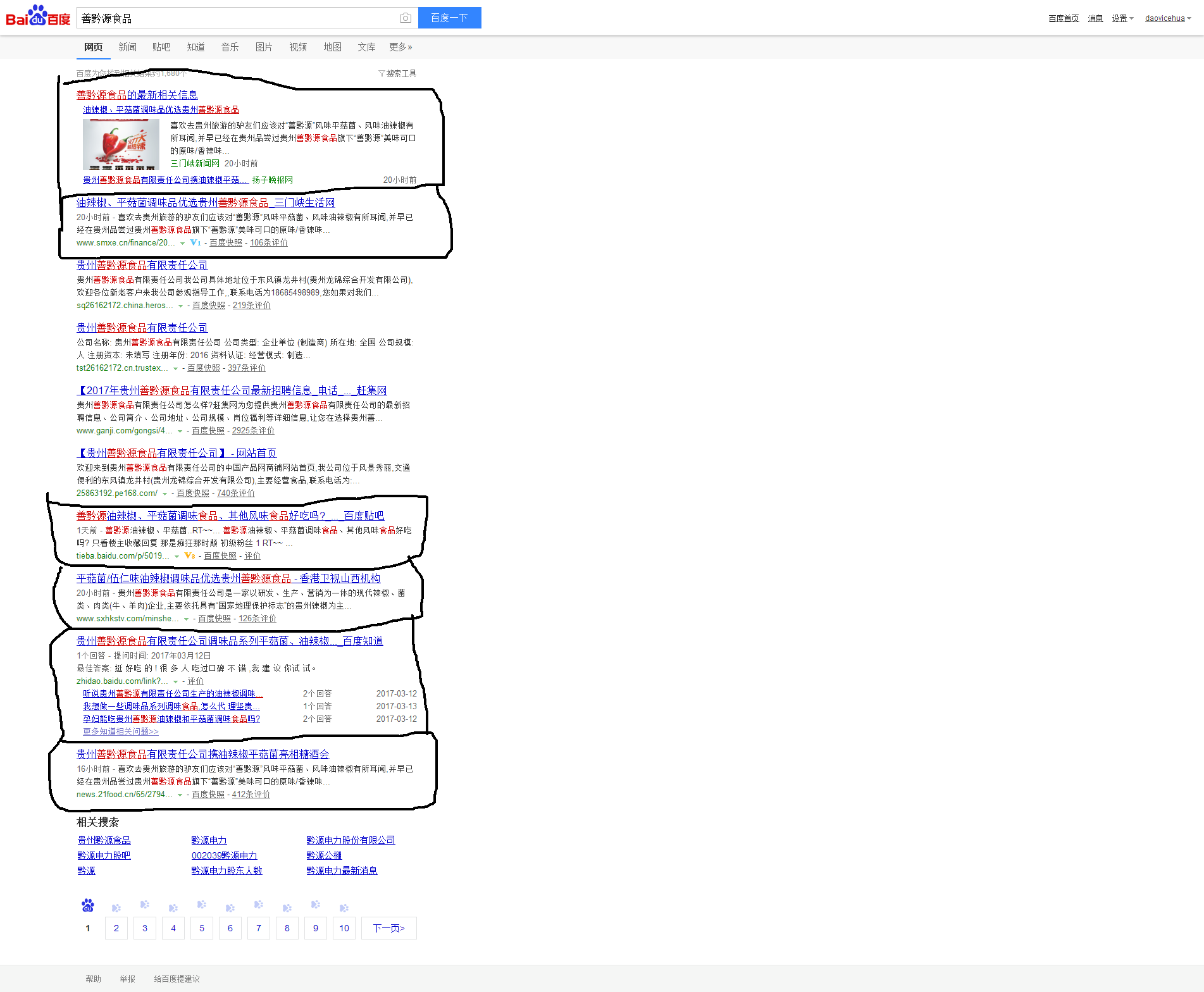Click the search tools filter icon
The height and width of the screenshot is (992, 1204).
coord(382,74)
